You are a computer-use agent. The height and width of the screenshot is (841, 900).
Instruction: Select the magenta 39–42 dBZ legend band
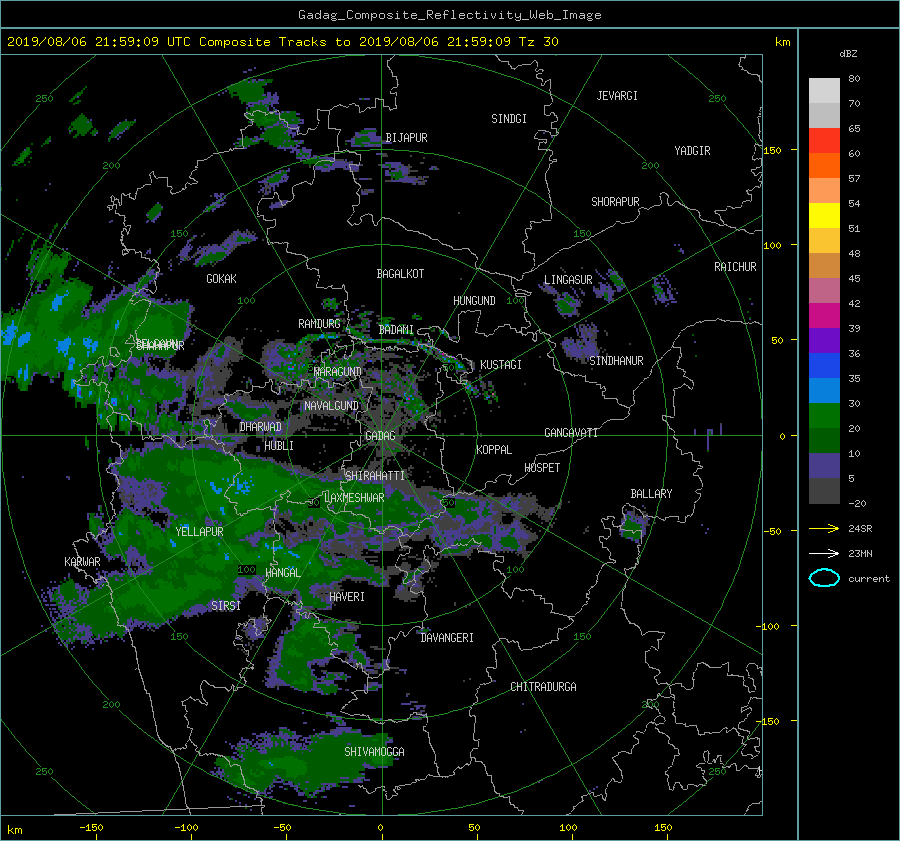pos(824,315)
